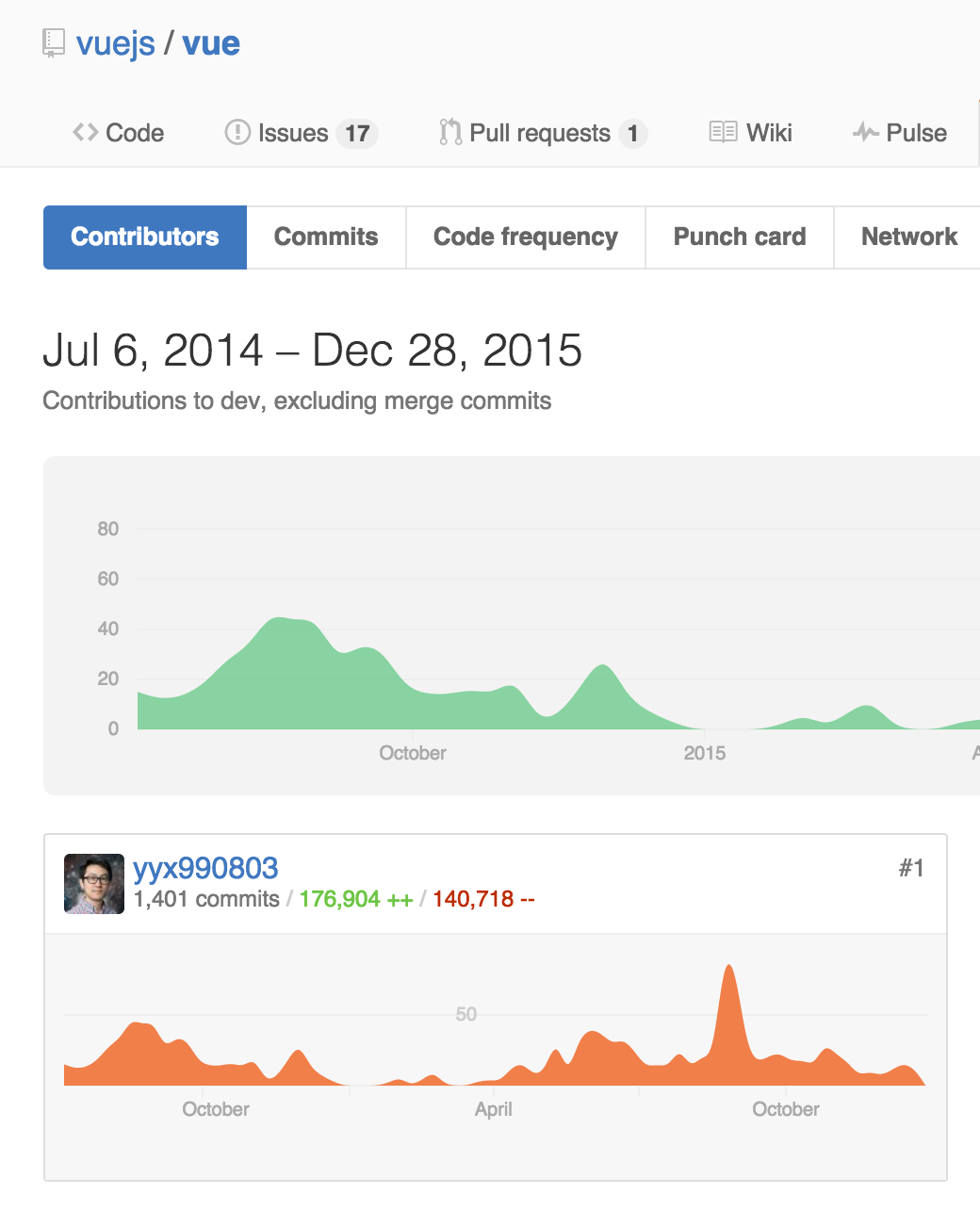The image size is (980, 1210).
Task: Open the vue repository link
Action: tap(211, 43)
